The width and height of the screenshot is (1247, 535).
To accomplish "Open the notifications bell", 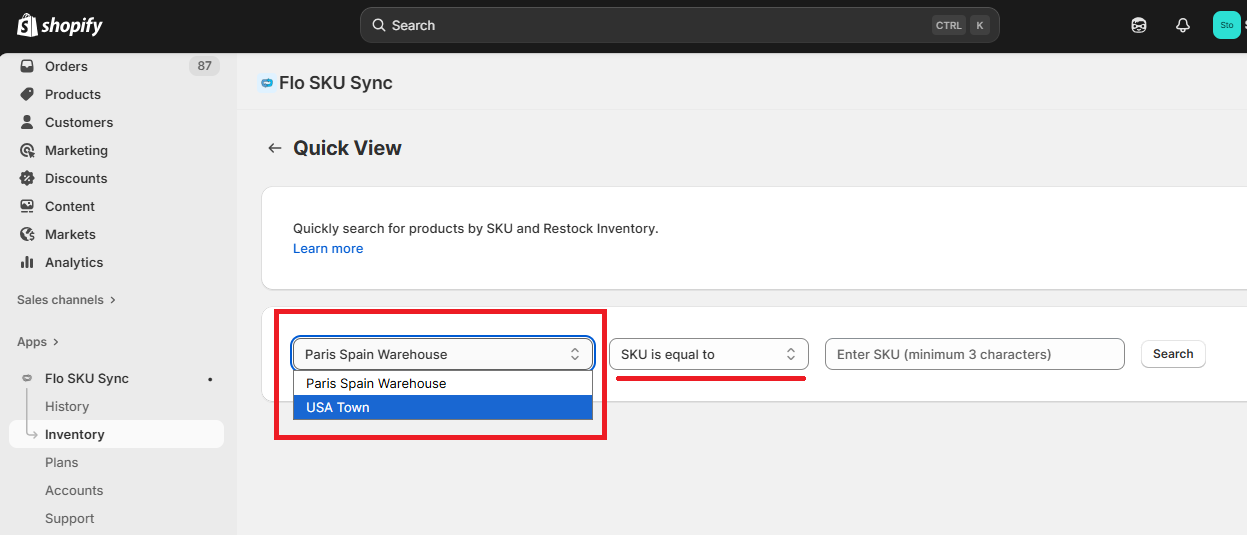I will [x=1183, y=26].
